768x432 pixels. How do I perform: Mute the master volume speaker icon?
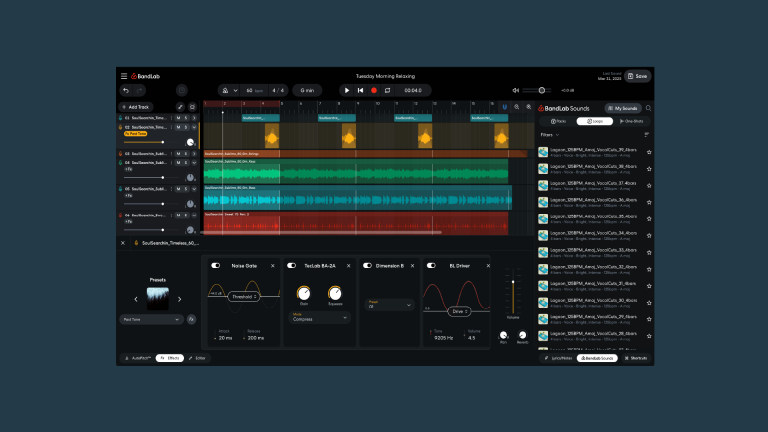pyautogui.click(x=515, y=90)
